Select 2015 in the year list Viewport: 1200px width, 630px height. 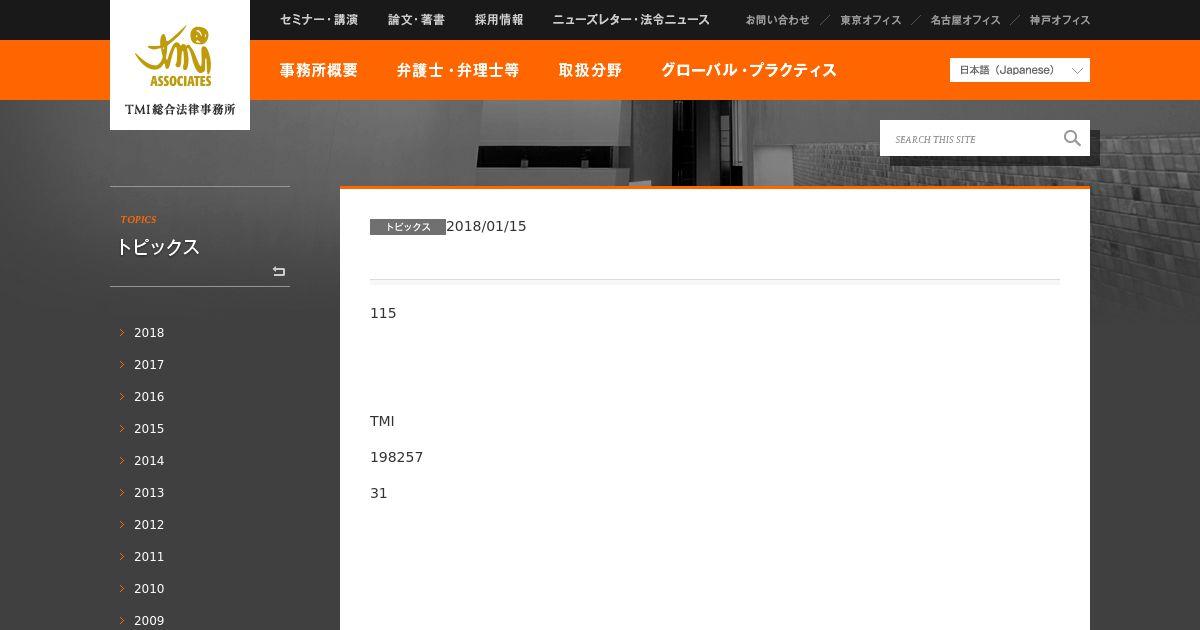pos(149,429)
